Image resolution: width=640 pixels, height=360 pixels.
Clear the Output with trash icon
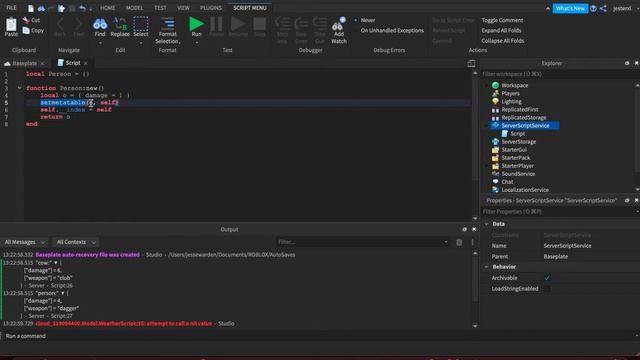click(x=459, y=242)
